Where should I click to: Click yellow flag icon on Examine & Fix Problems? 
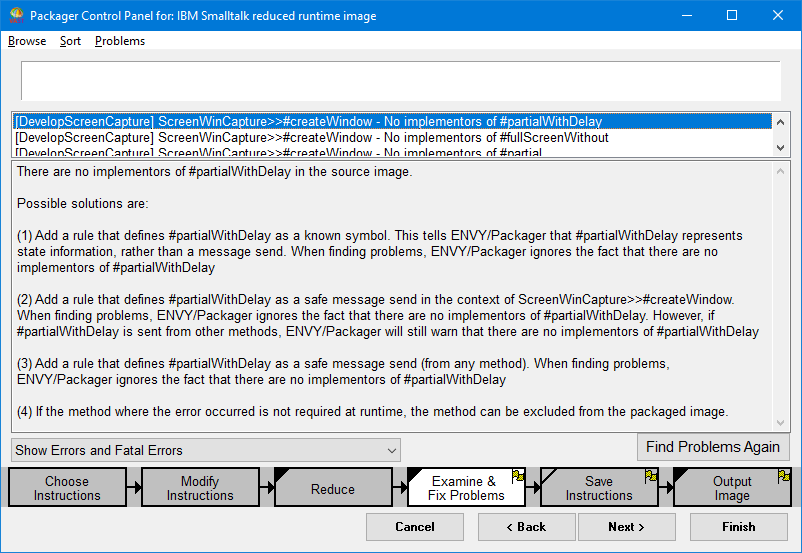(518, 475)
